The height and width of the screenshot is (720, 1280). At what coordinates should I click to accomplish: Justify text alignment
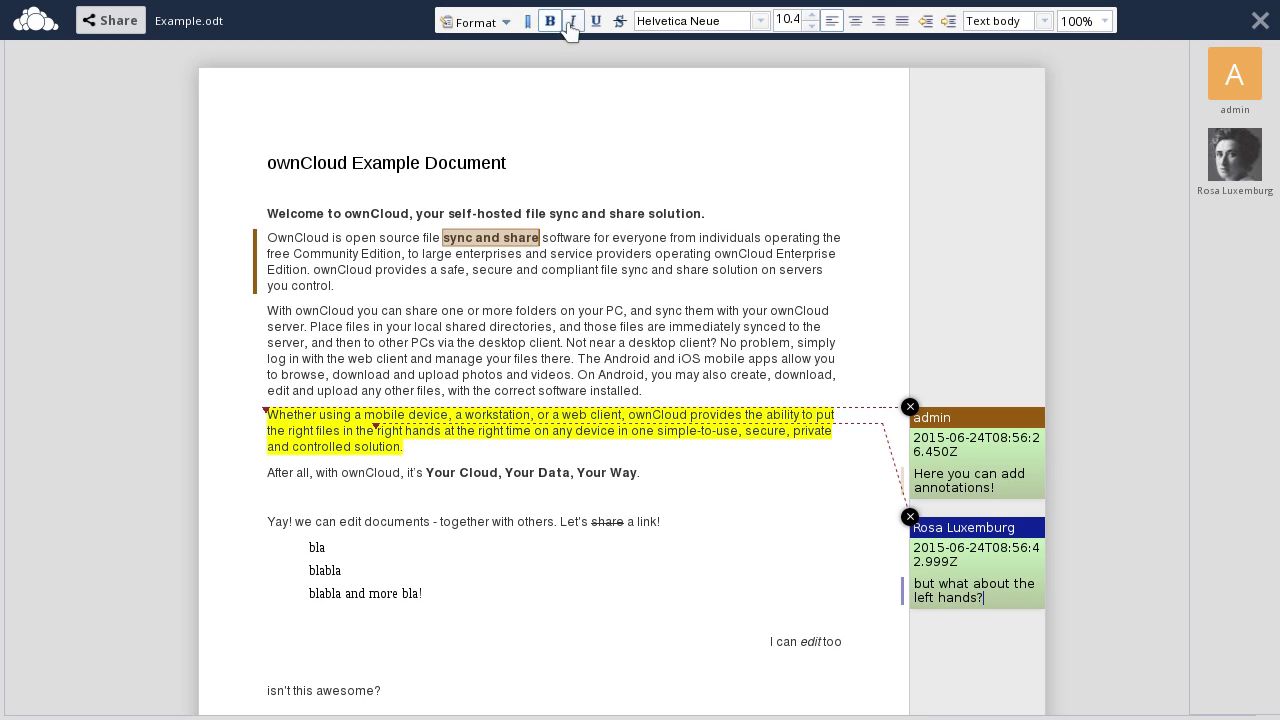[901, 21]
